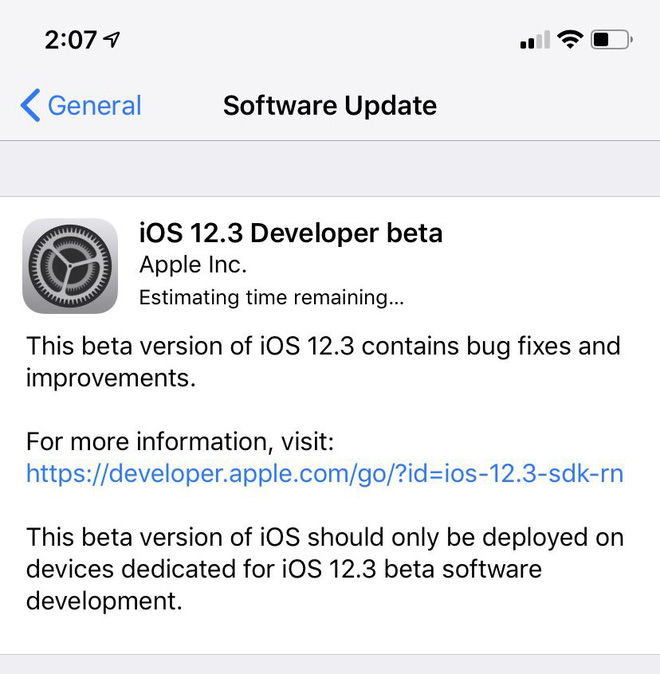The width and height of the screenshot is (660, 674).
Task: Tap the For more information text
Action: tap(180, 441)
